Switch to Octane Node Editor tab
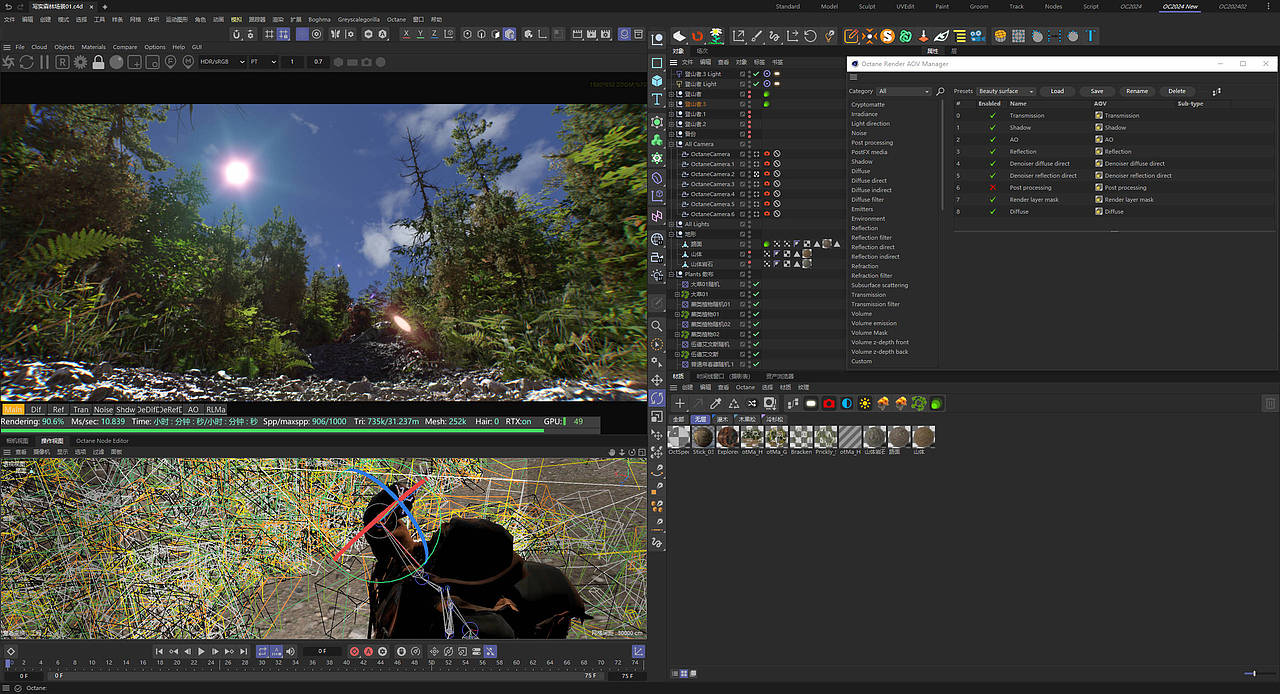Screen dimensions: 1280x694 pos(102,440)
